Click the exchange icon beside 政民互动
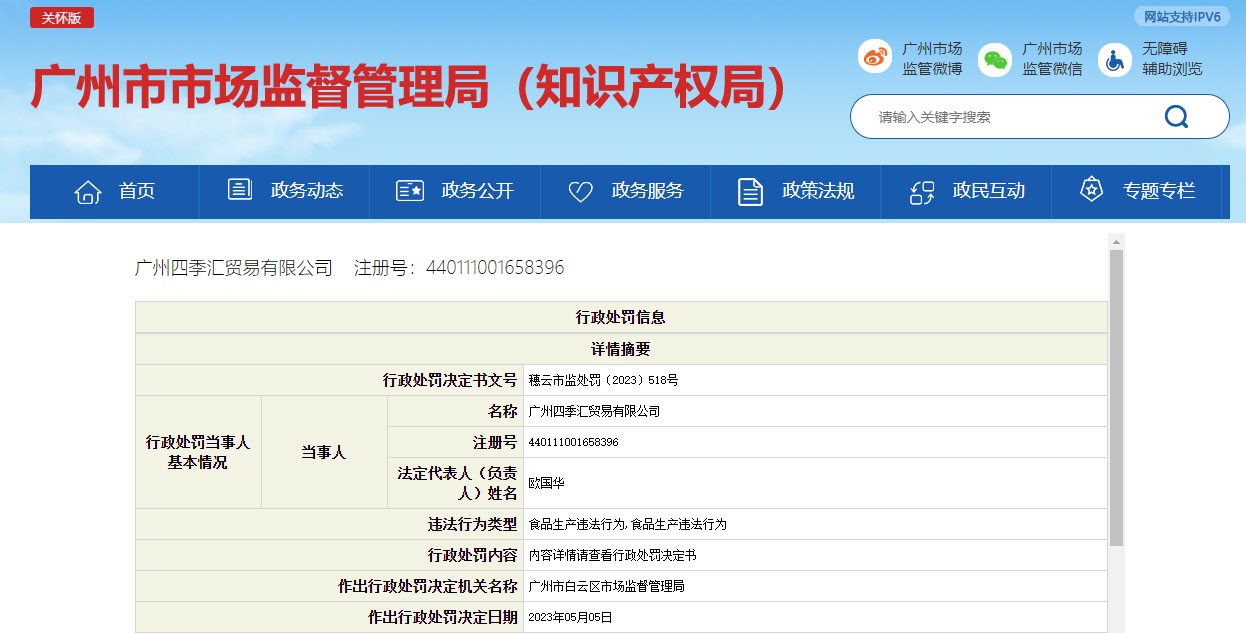The image size is (1246, 633). pos(922,192)
